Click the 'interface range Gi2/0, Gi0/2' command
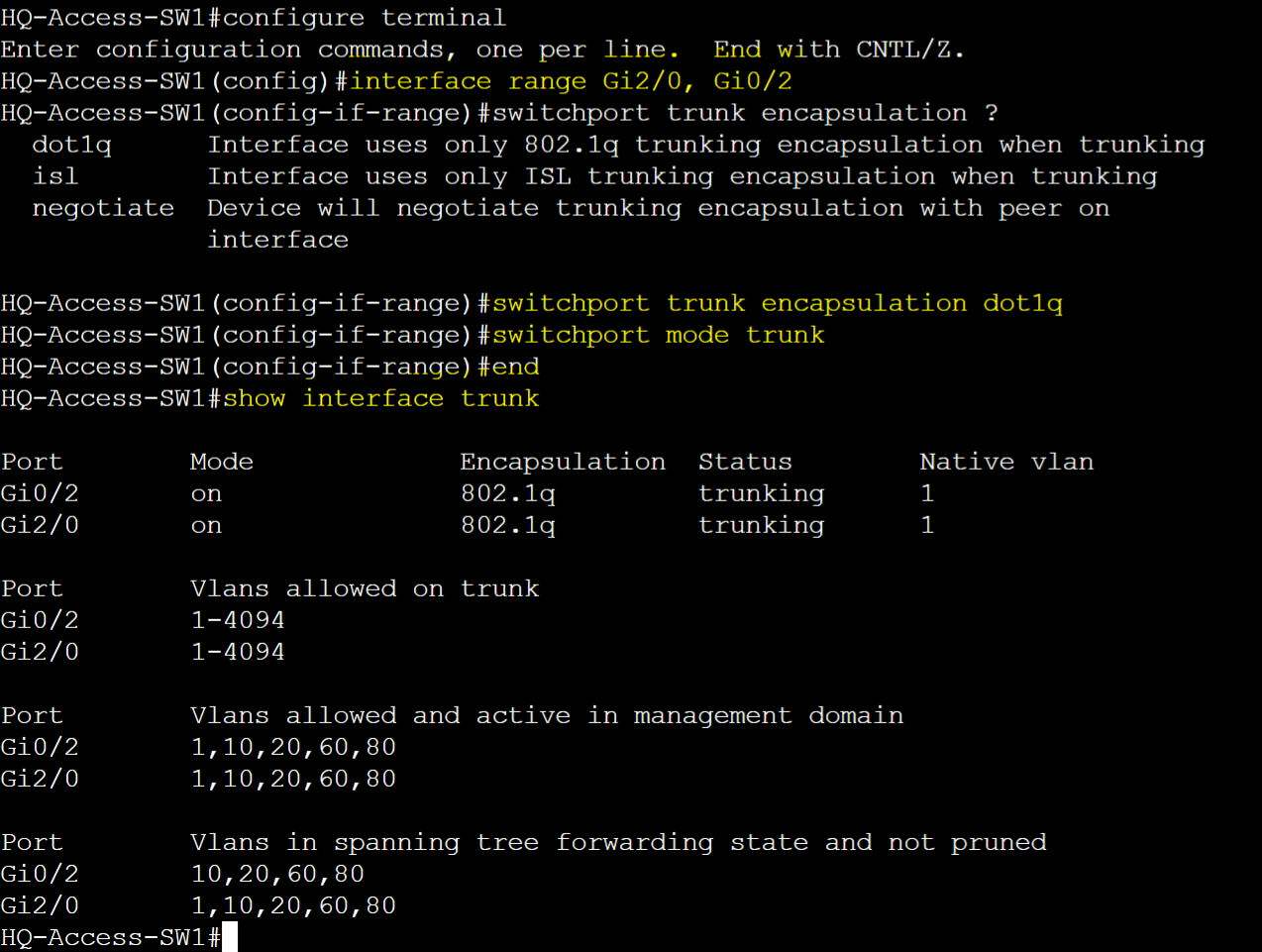1262x952 pixels. pyautogui.click(x=572, y=81)
